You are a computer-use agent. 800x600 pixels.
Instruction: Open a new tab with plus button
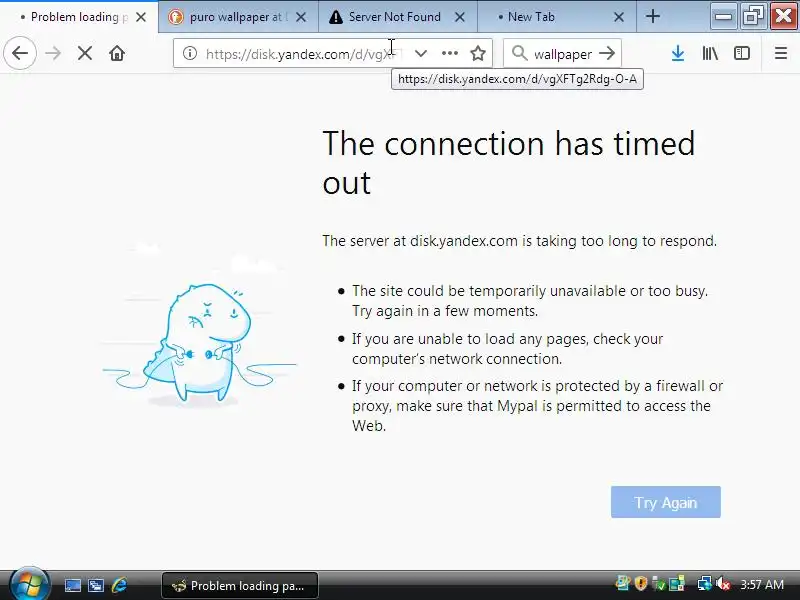pos(653,17)
